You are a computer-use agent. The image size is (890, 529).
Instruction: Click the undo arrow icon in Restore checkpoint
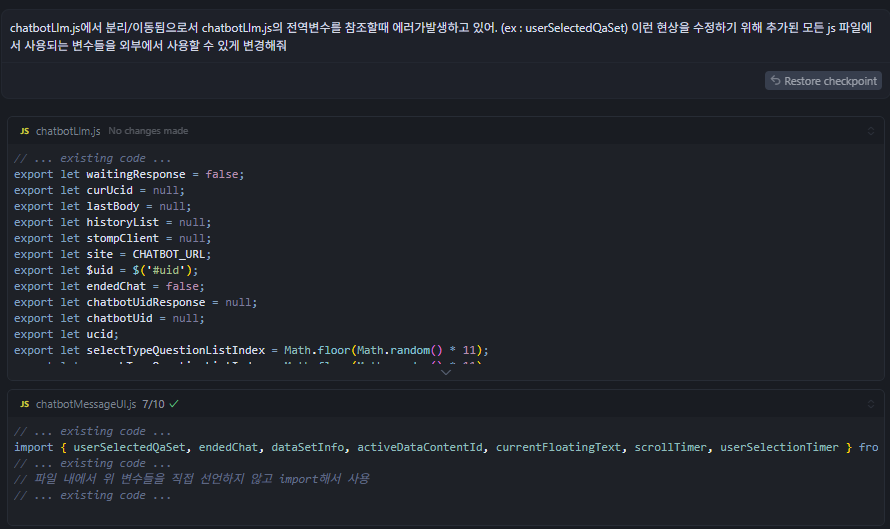tap(775, 81)
